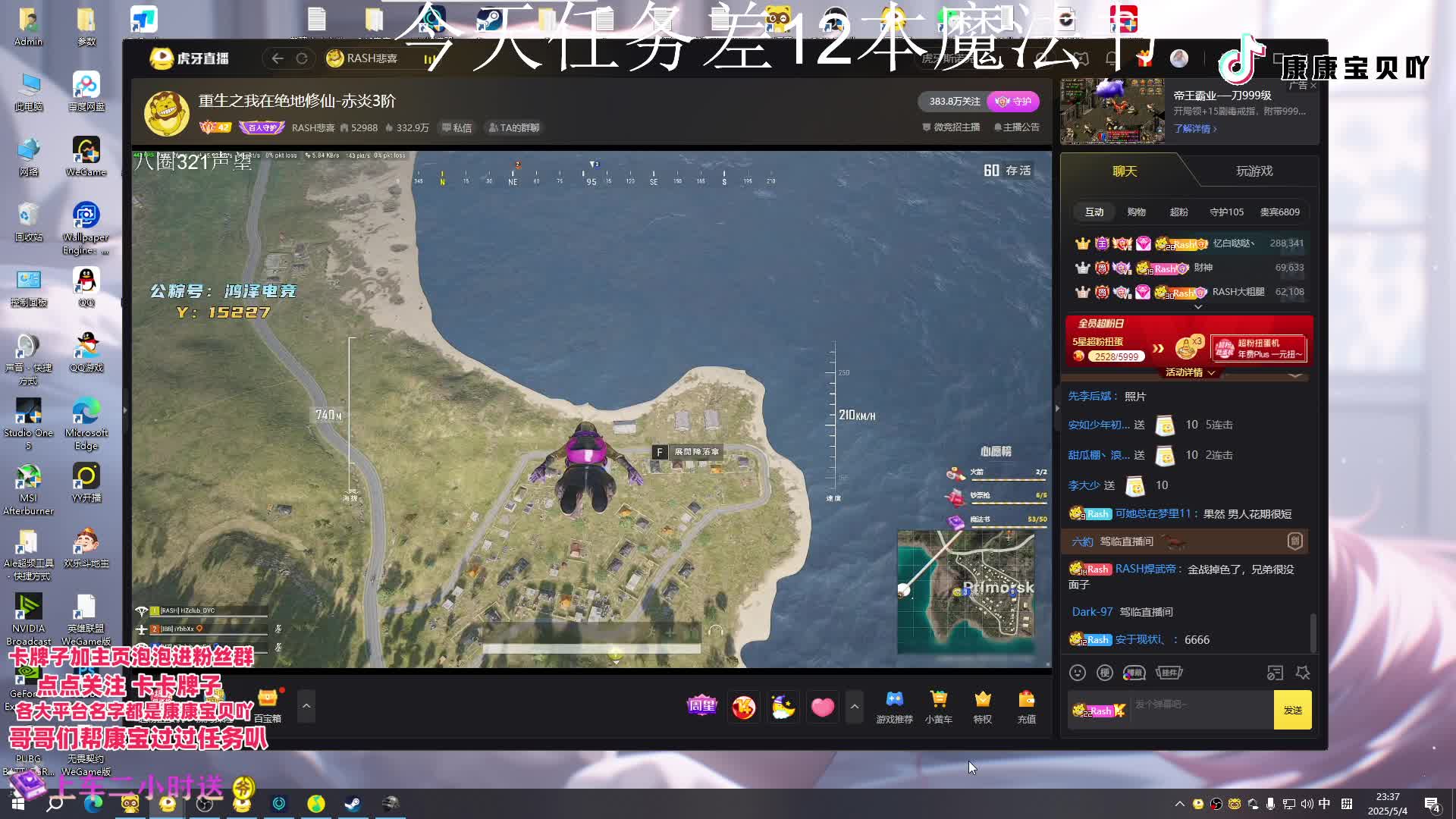Expand the contribution ranking list chevron
1456x819 pixels.
click(1198, 307)
